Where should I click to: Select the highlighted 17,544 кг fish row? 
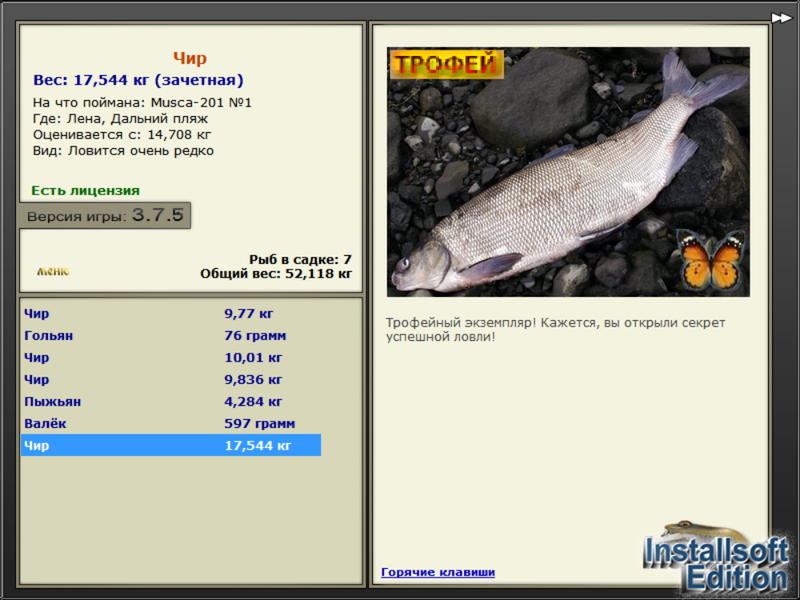(x=171, y=445)
